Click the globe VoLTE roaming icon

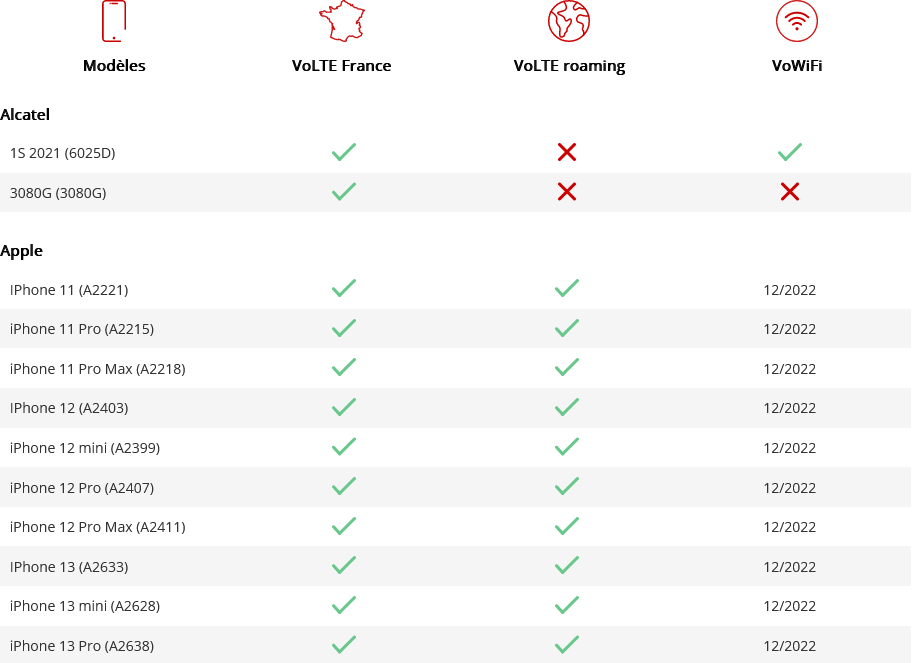[569, 21]
